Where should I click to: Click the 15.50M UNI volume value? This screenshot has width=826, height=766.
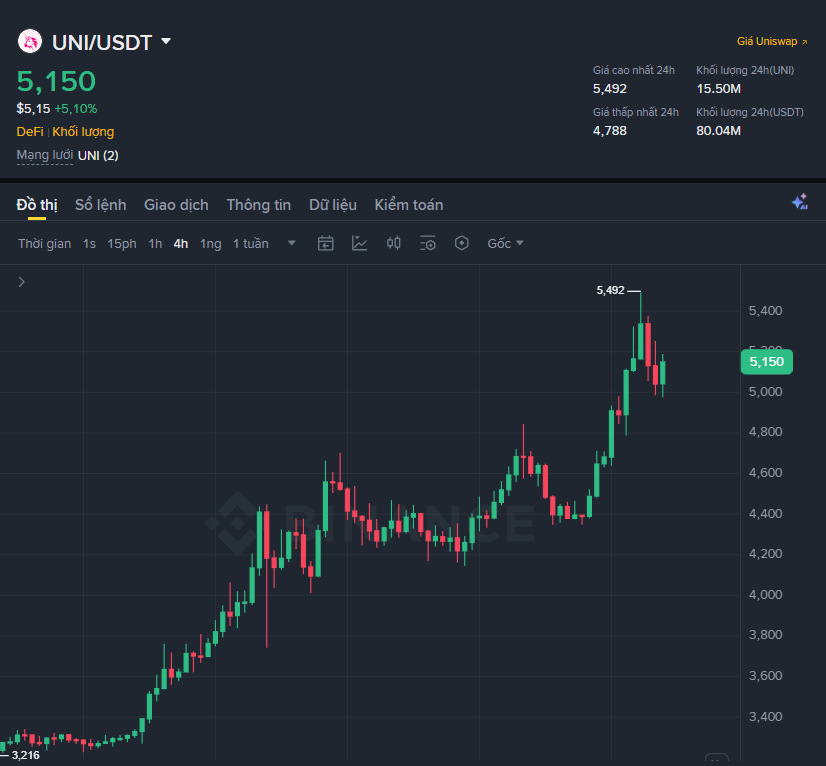point(719,89)
